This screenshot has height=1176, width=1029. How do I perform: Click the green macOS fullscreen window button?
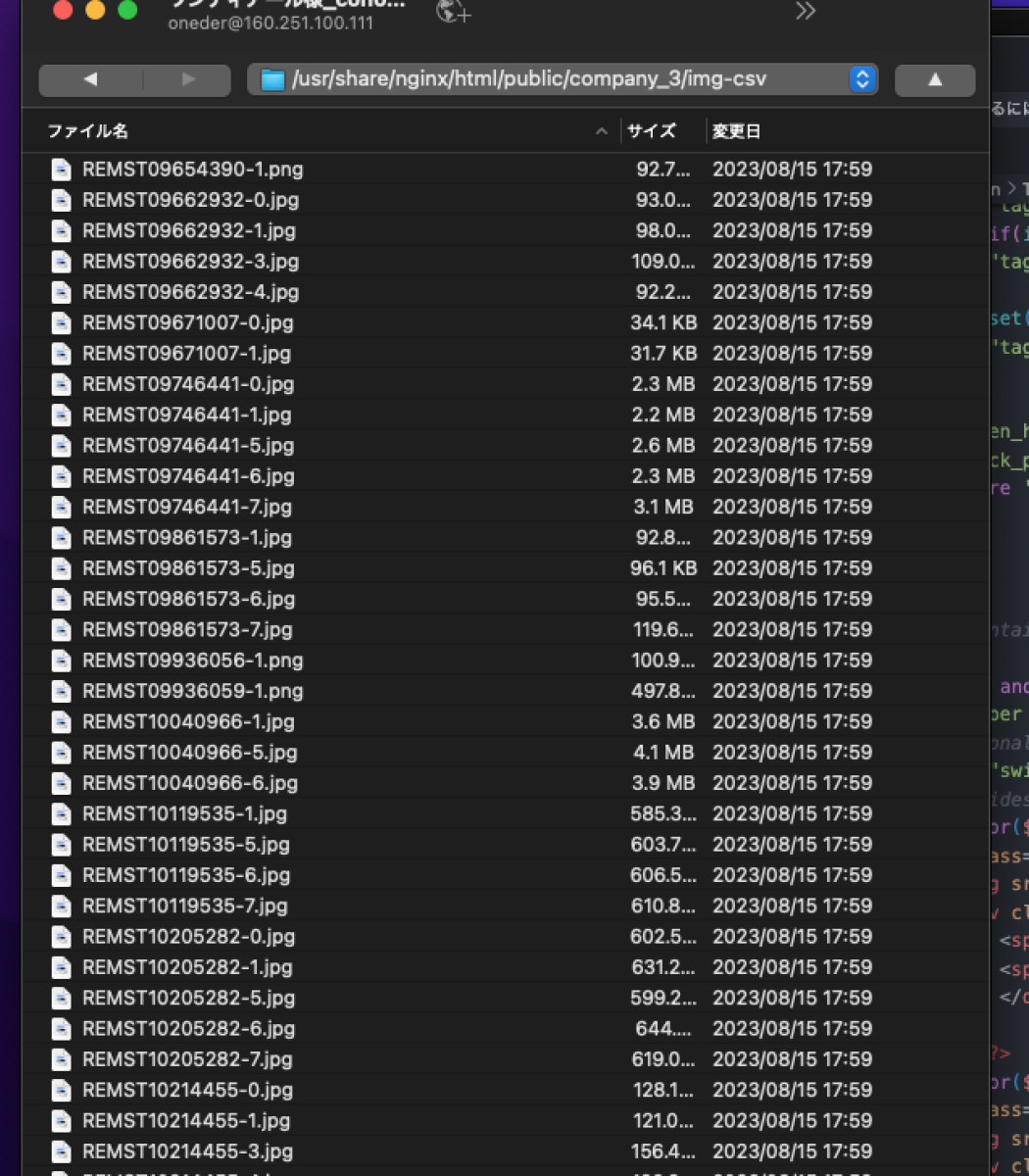coord(127,11)
